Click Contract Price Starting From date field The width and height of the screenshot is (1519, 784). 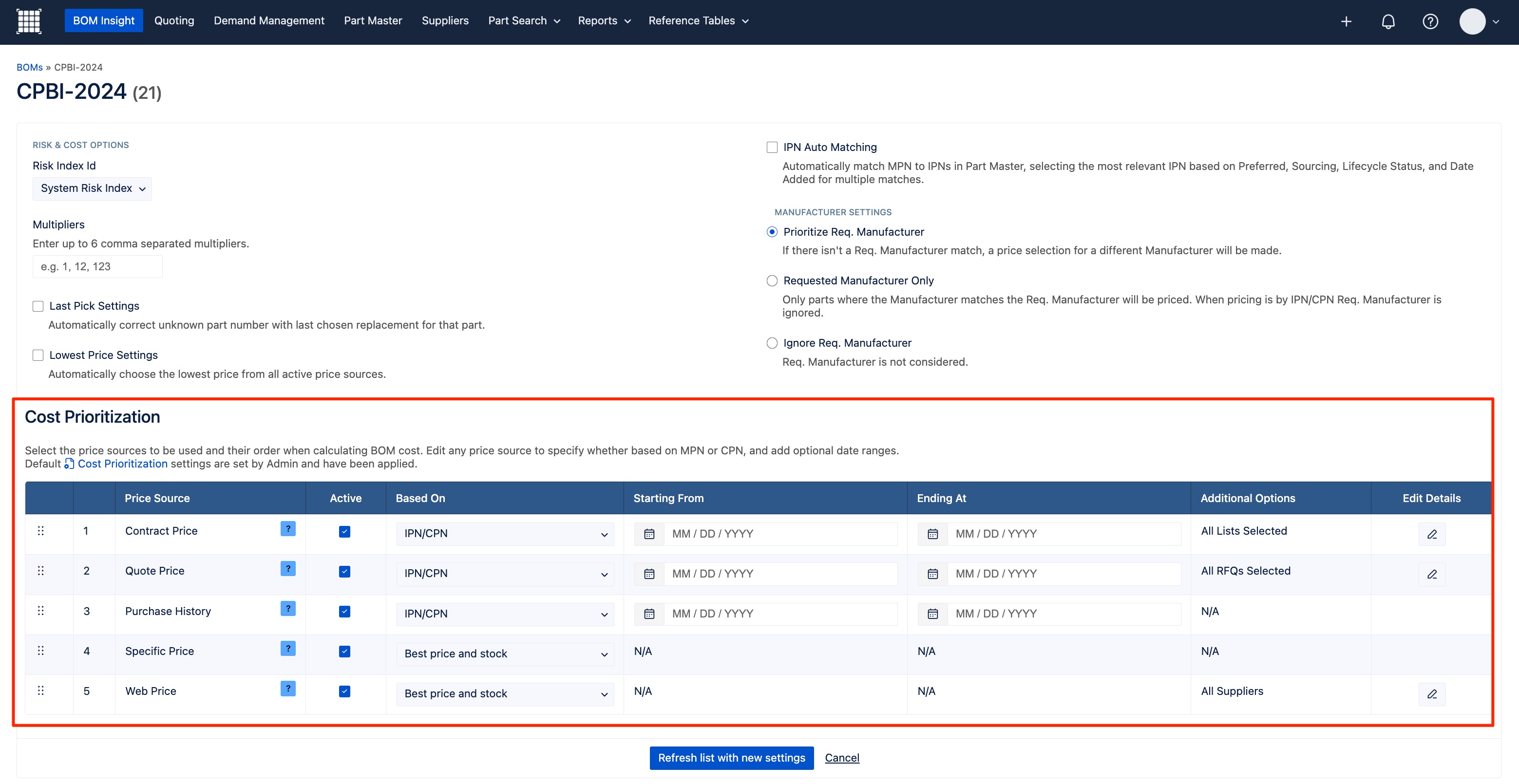pos(781,534)
